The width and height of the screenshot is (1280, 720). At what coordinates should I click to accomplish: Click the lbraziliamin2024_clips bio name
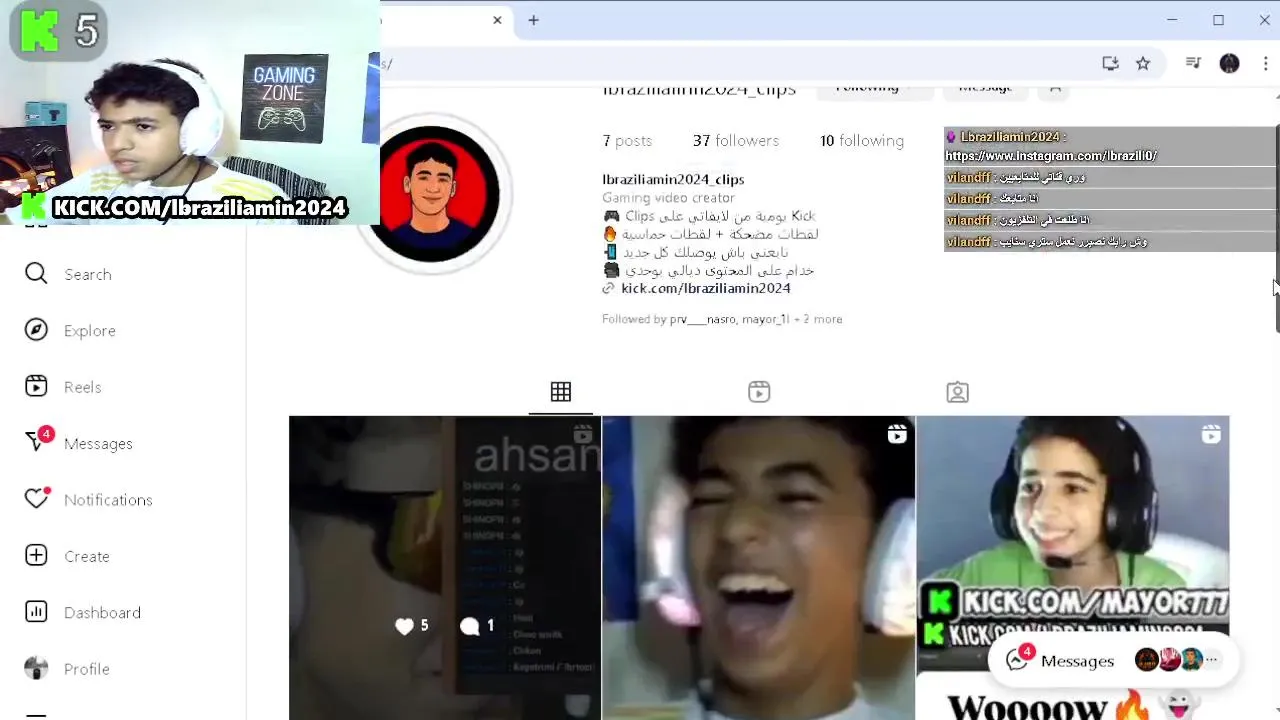pyautogui.click(x=673, y=179)
